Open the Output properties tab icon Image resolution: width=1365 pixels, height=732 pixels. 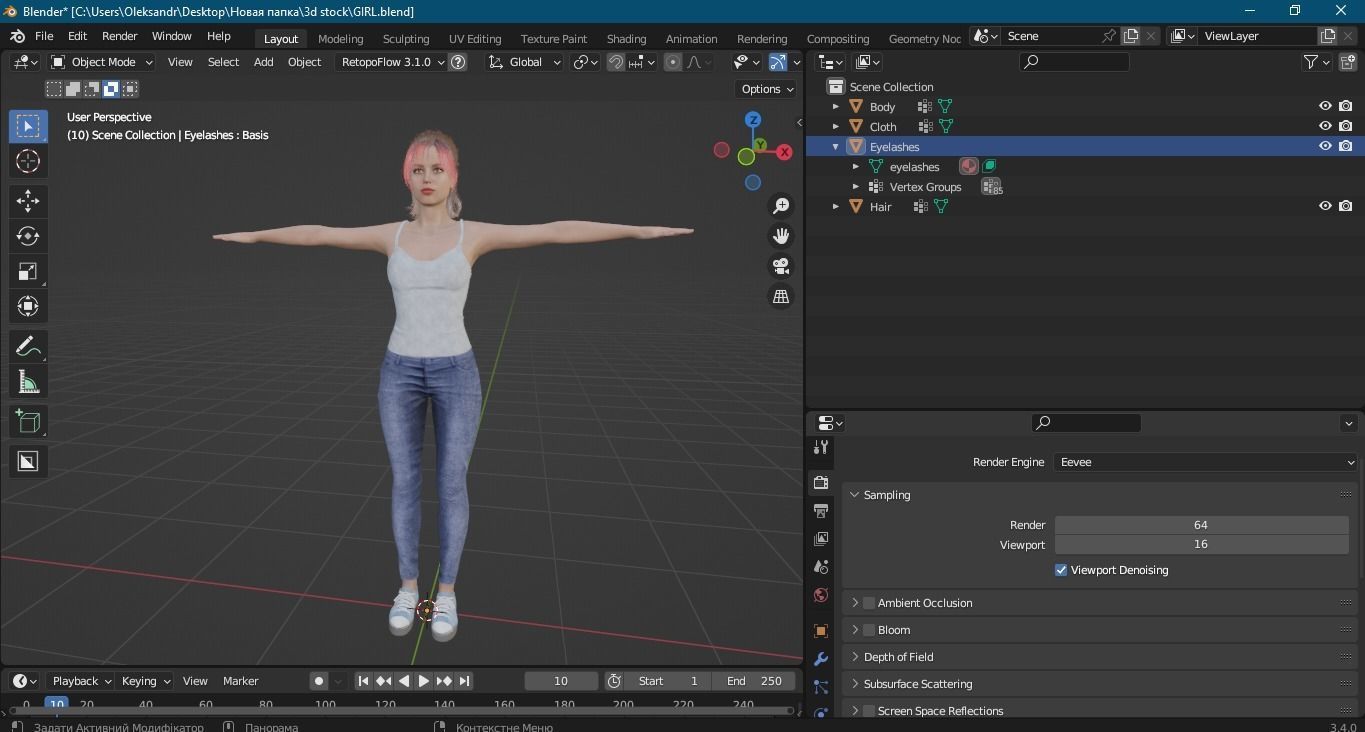coord(821,511)
